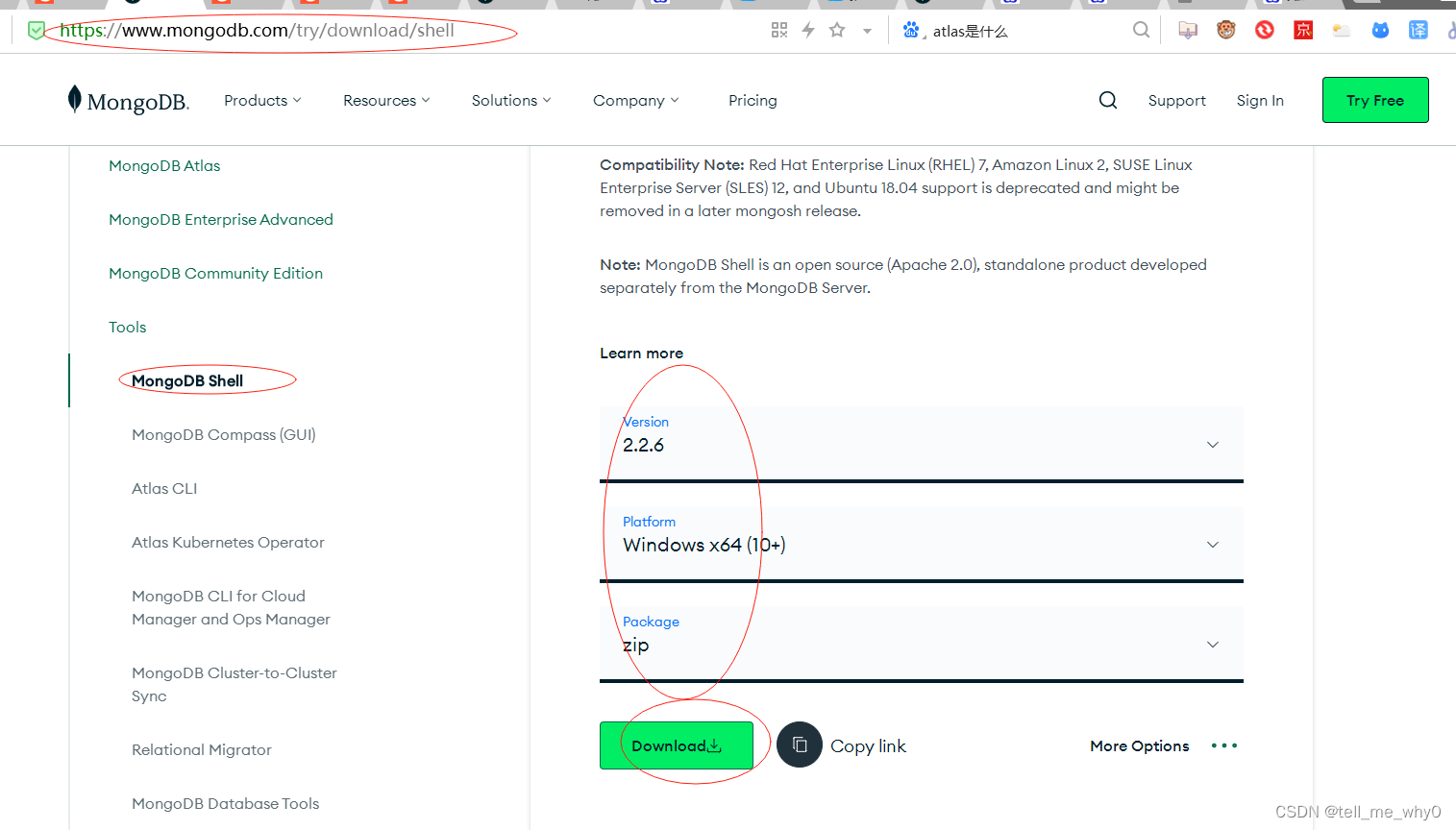Image resolution: width=1456 pixels, height=830 pixels.
Task: Select Atlas Kubernetes Operator in sidebar
Action: 228,542
